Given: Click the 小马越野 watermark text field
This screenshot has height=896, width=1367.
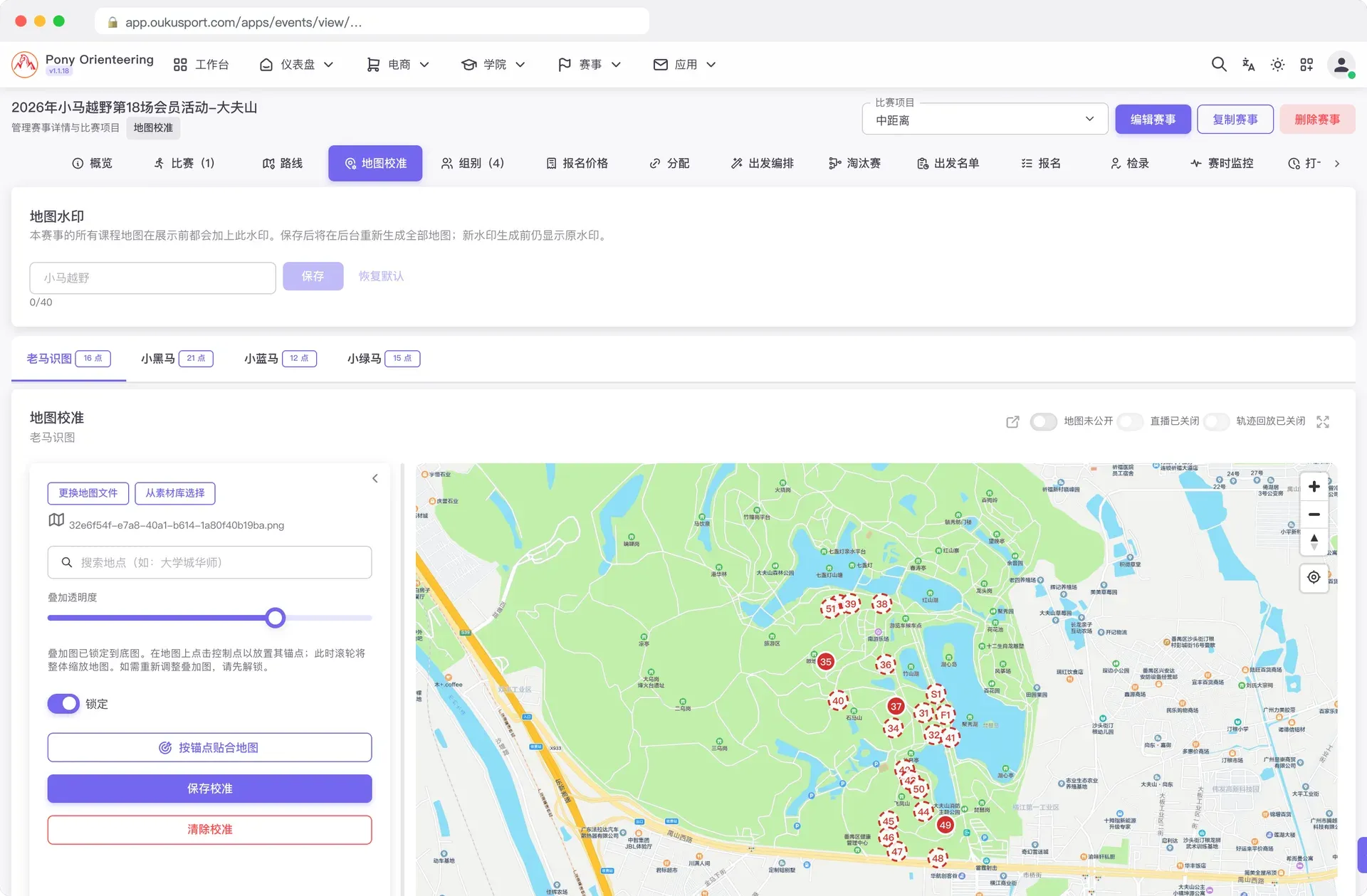Looking at the screenshot, I should pyautogui.click(x=152, y=278).
